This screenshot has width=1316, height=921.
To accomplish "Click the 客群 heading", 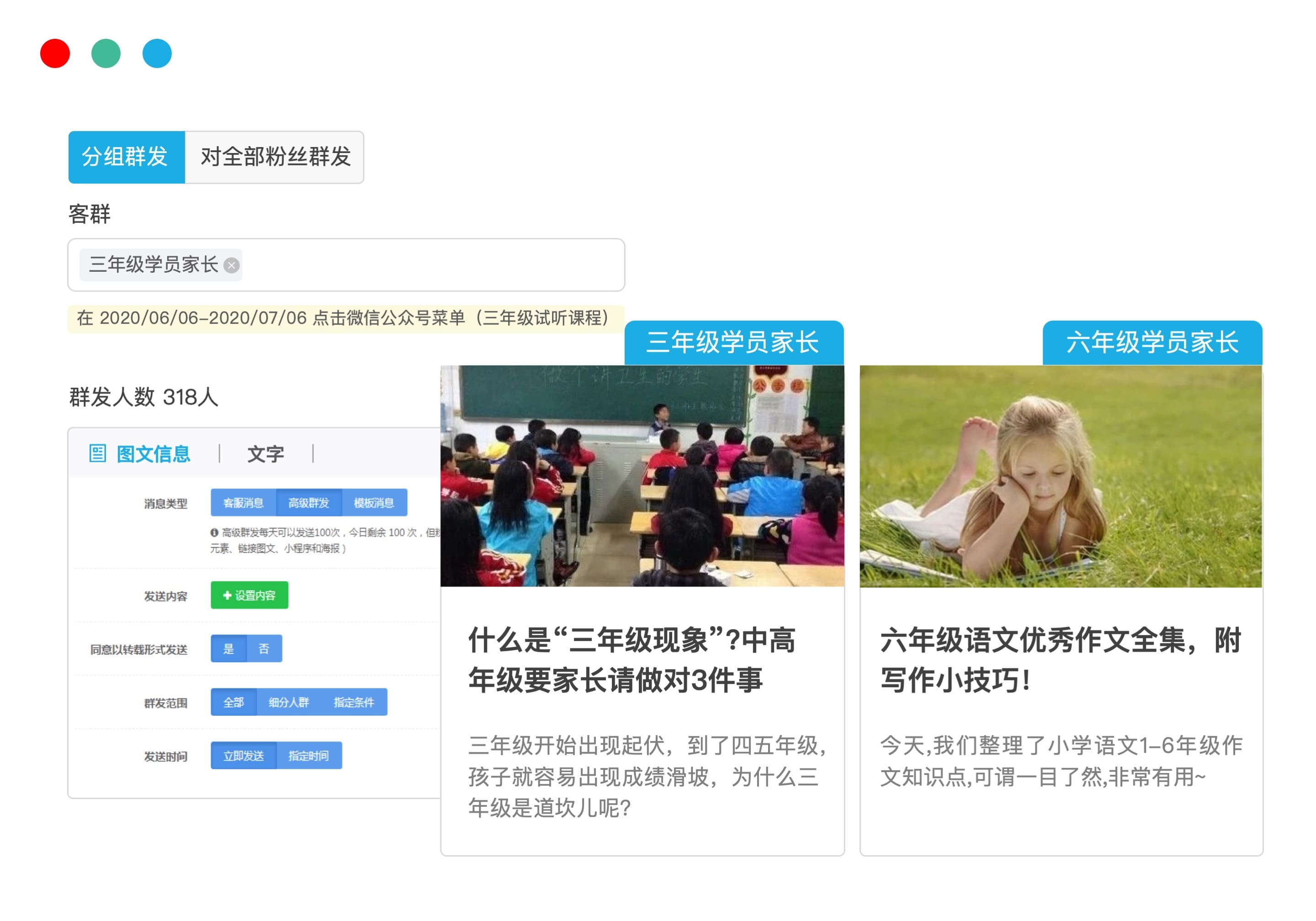I will click(90, 214).
